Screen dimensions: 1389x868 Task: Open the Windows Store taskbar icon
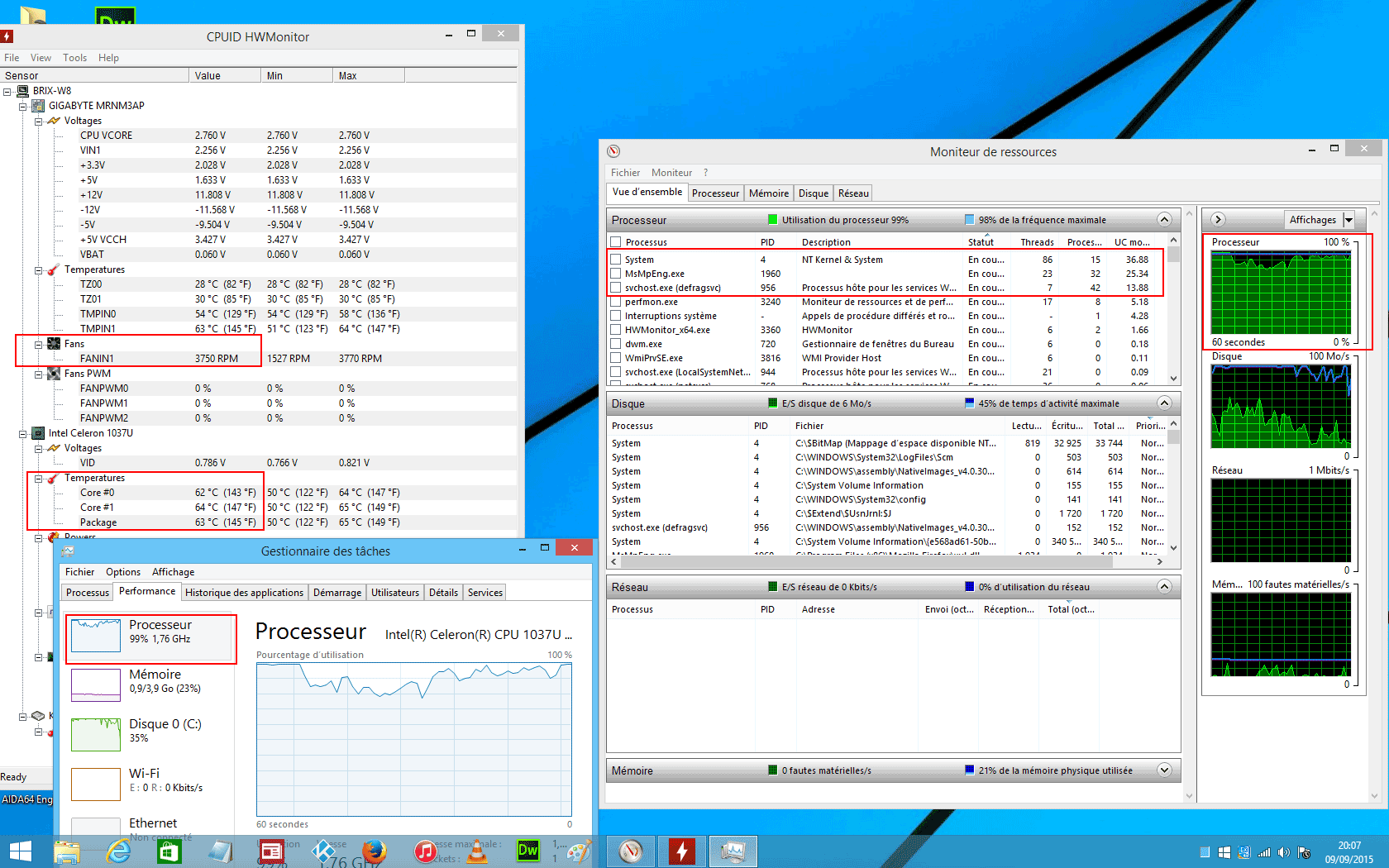[x=169, y=851]
